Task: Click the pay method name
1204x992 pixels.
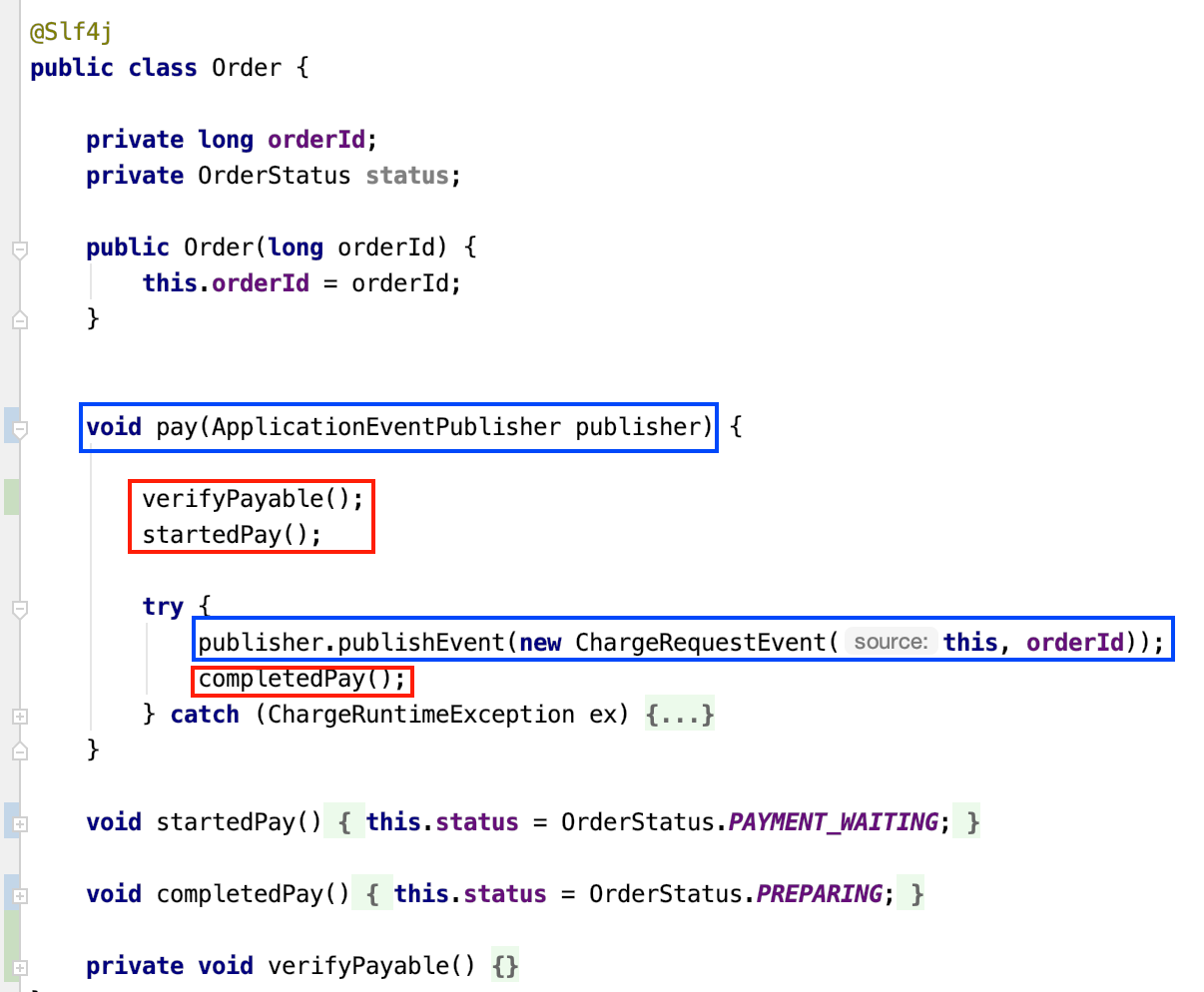Action: pos(177,427)
